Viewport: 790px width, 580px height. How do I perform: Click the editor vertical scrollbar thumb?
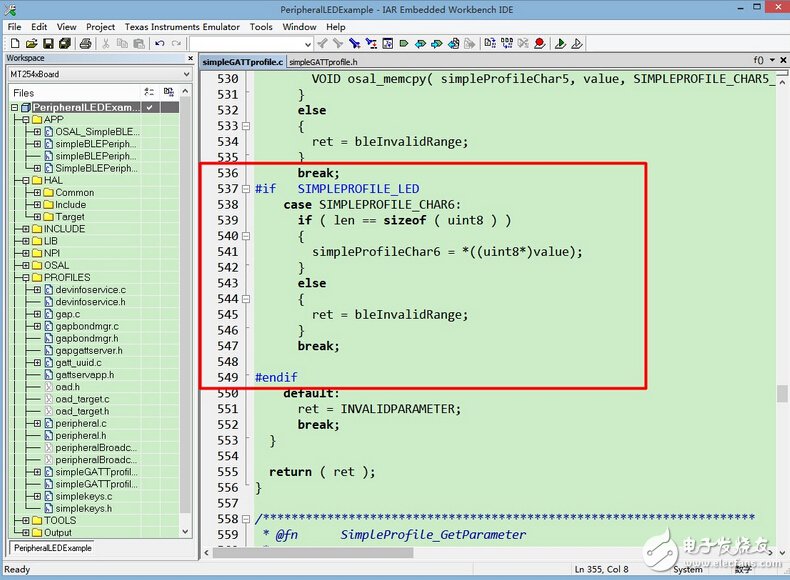pos(782,393)
